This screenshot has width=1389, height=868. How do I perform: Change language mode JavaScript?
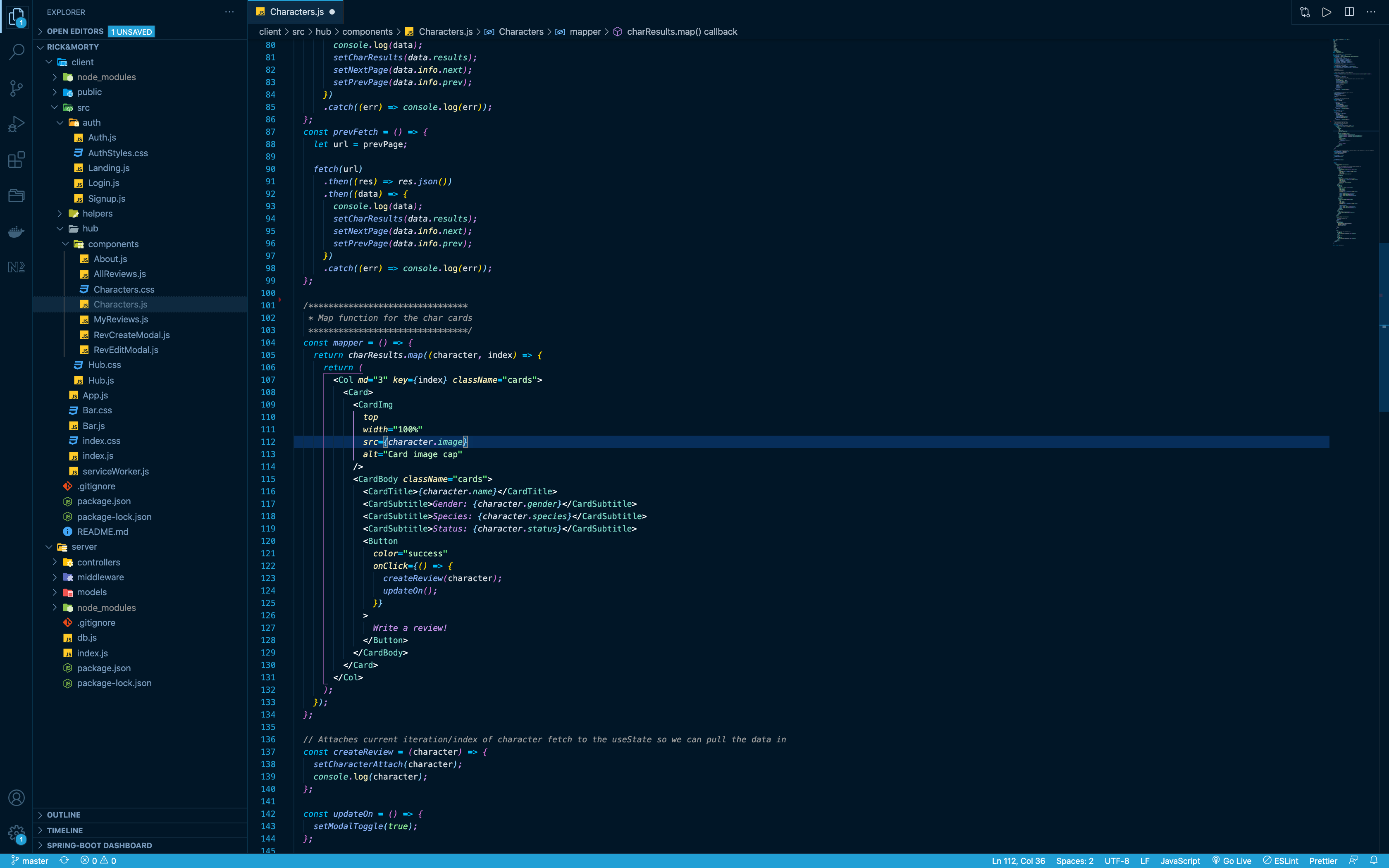click(1180, 861)
